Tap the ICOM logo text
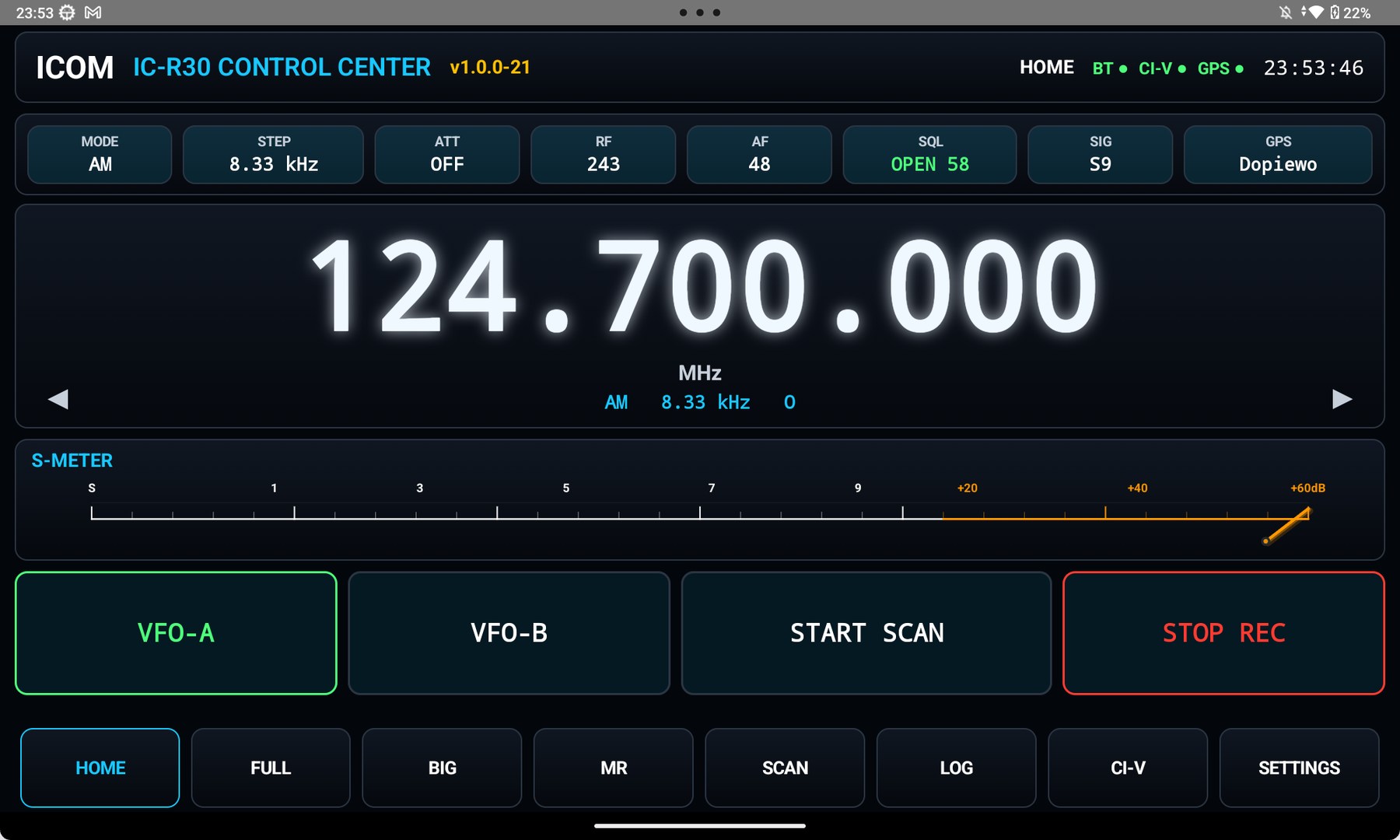The height and width of the screenshot is (840, 1400). click(75, 68)
